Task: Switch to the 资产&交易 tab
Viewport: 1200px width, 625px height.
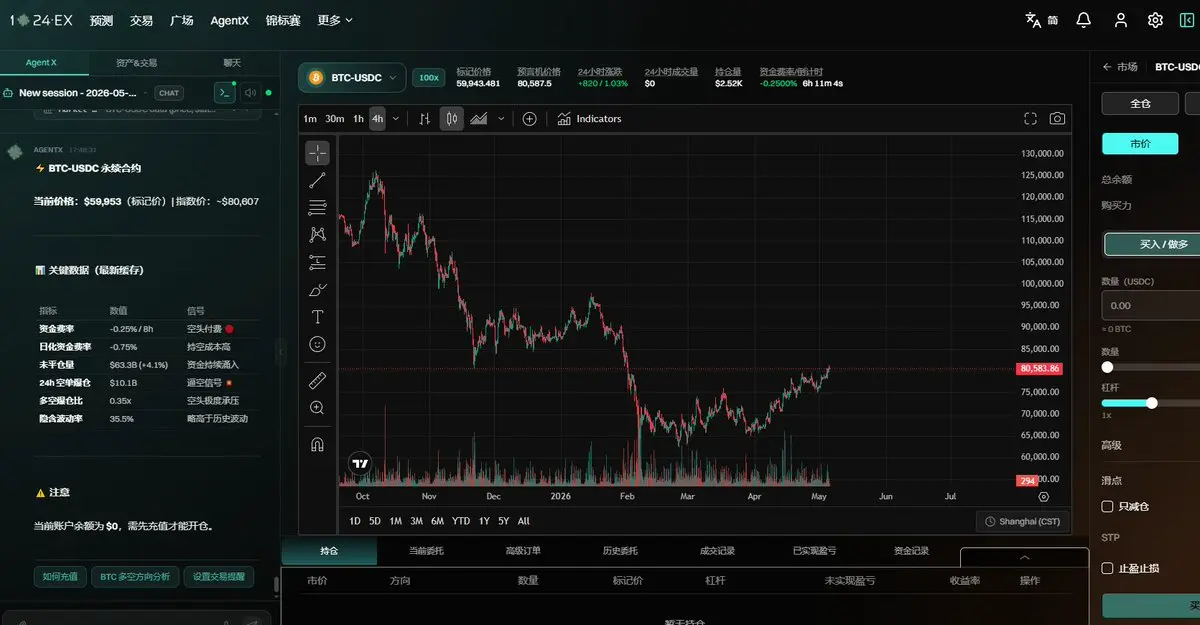Action: (136, 62)
